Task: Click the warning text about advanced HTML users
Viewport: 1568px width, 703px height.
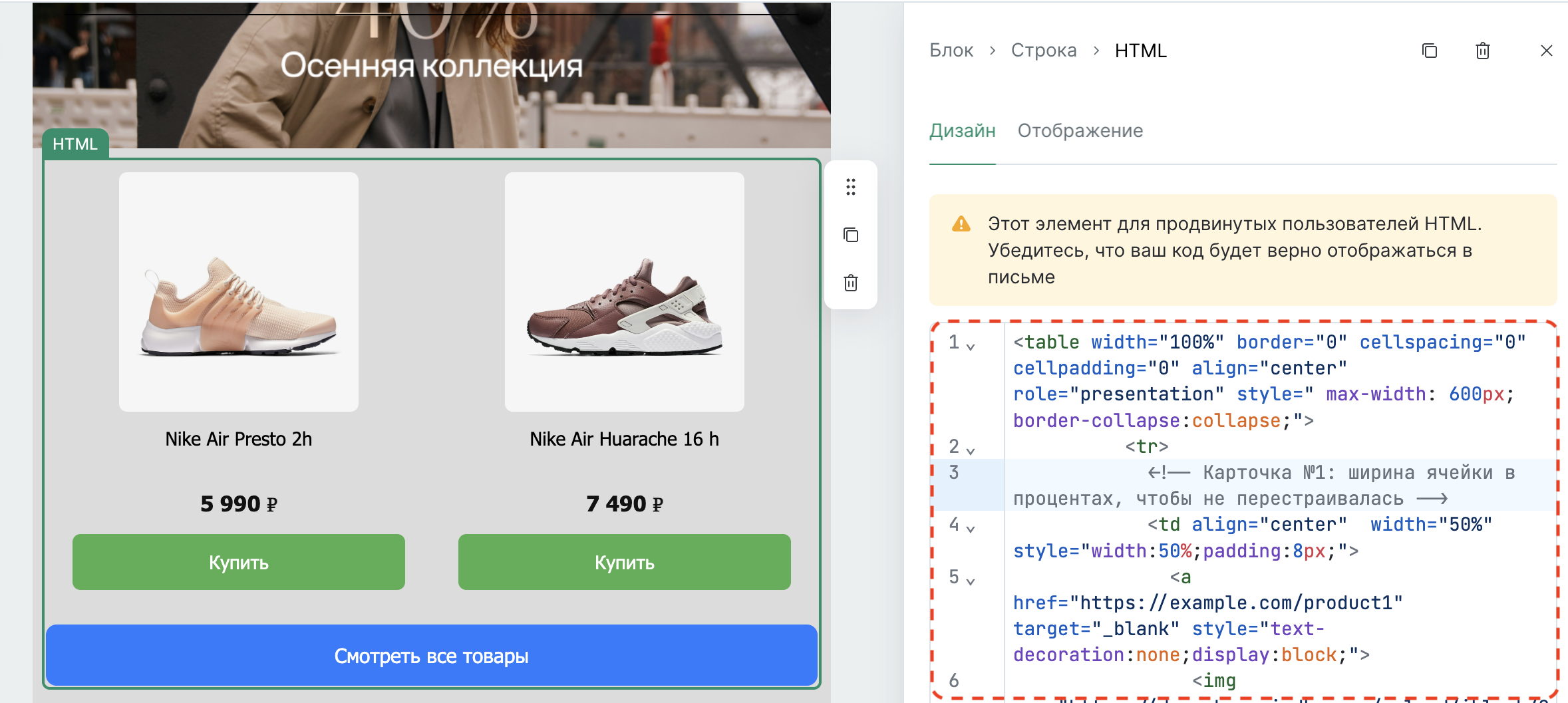Action: (1235, 250)
